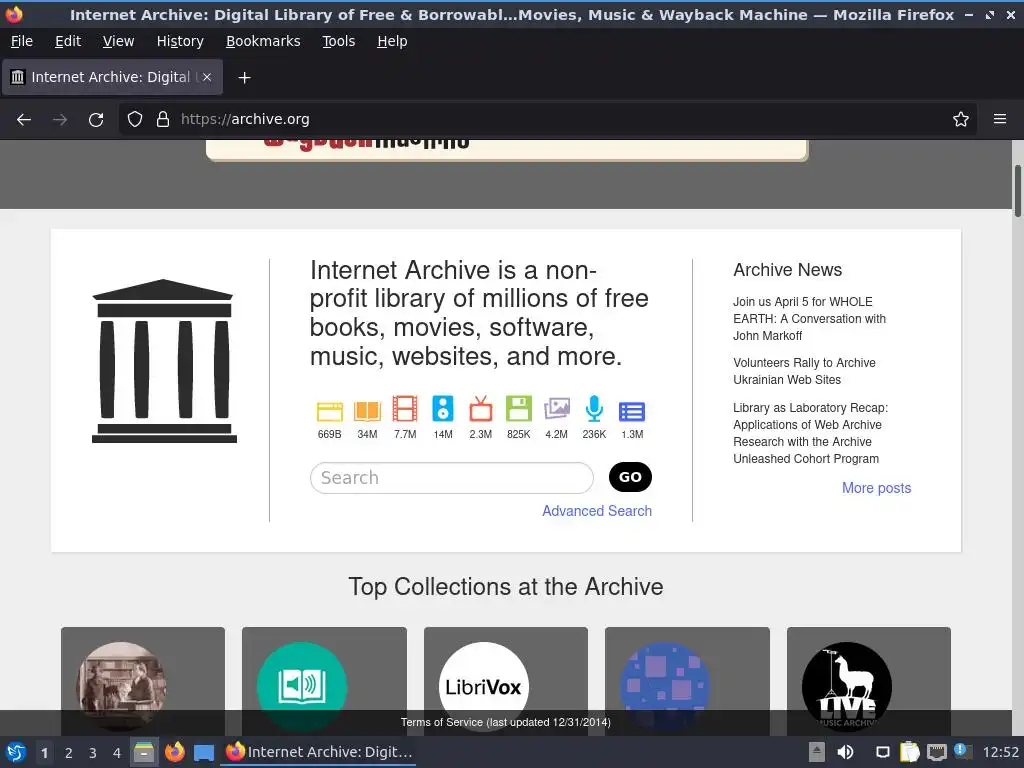Close the Internet Archive tab
The image size is (1024, 768).
pyautogui.click(x=207, y=77)
